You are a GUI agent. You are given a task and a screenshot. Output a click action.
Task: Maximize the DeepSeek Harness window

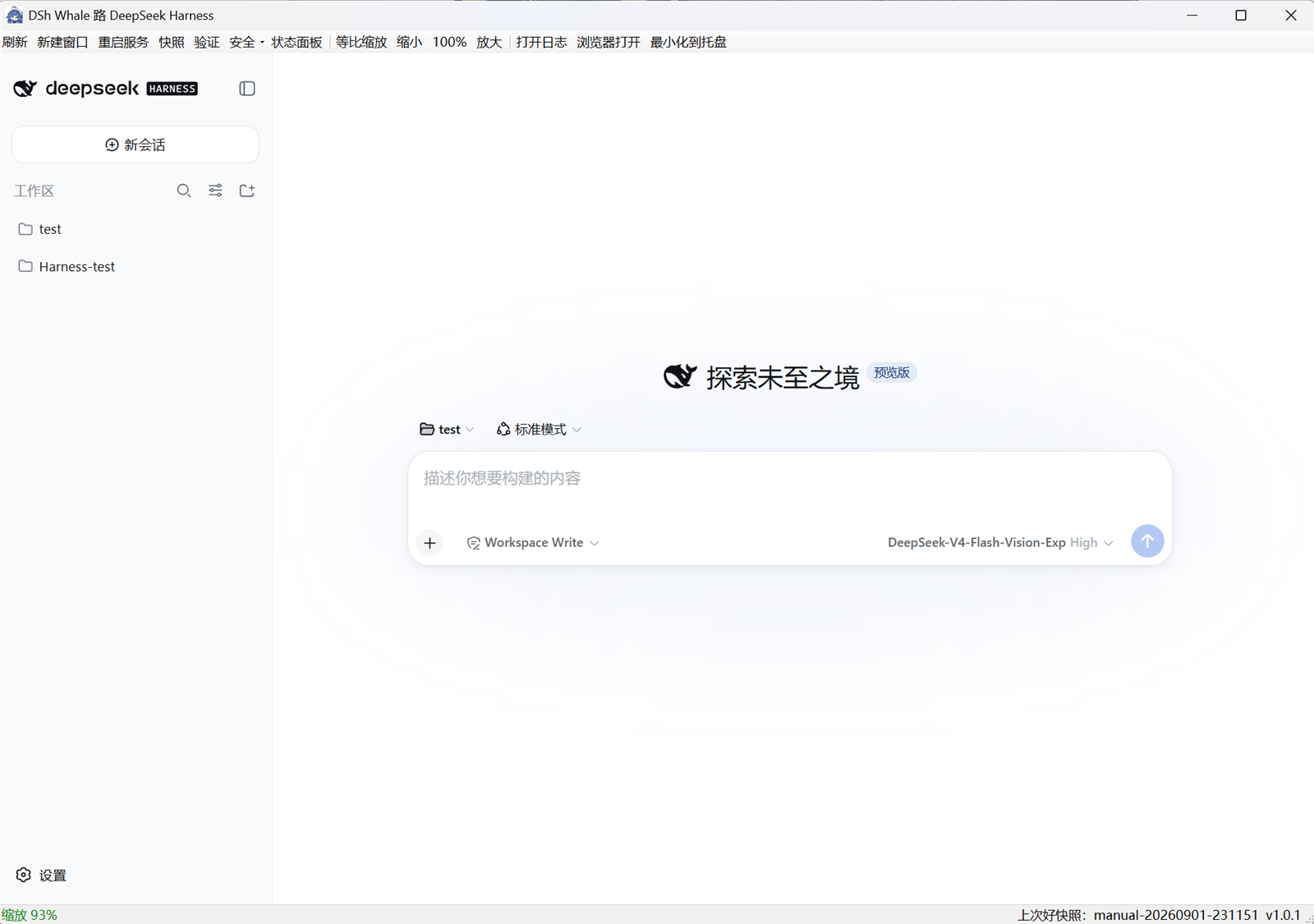(x=1241, y=16)
